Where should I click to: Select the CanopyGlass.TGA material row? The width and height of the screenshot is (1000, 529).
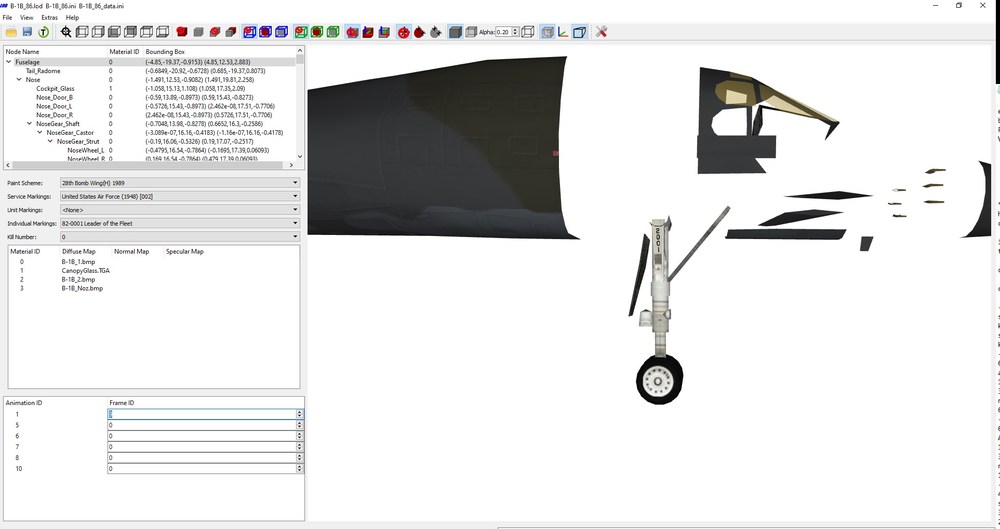pyautogui.click(x=85, y=271)
